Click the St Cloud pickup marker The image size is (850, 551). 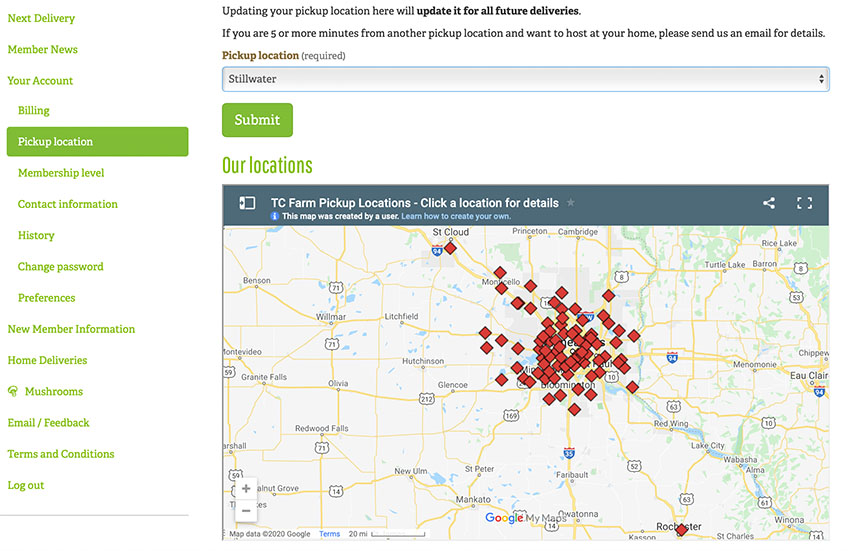450,248
